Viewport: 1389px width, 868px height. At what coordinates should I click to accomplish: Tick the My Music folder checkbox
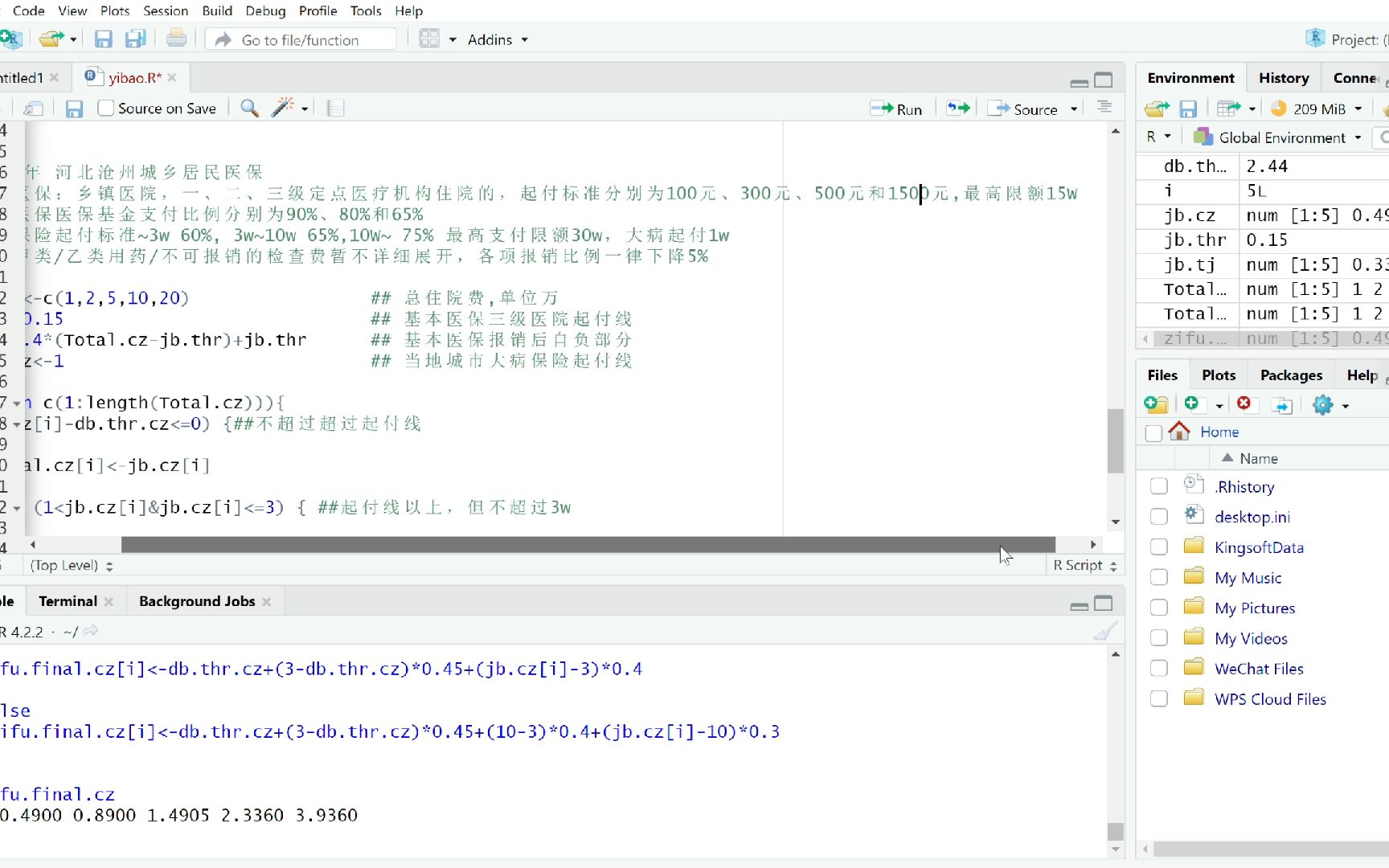click(1158, 577)
